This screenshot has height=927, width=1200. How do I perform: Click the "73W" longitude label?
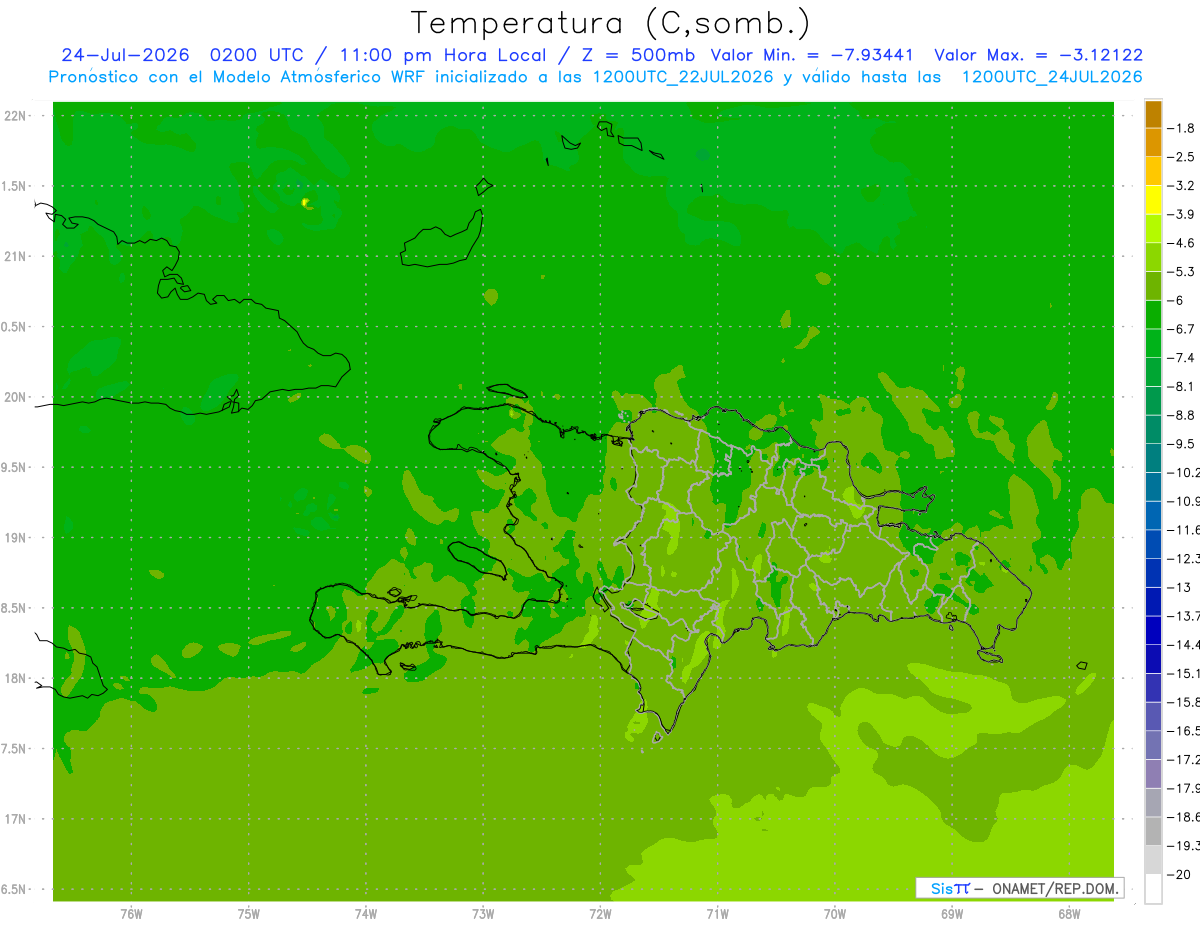[483, 914]
